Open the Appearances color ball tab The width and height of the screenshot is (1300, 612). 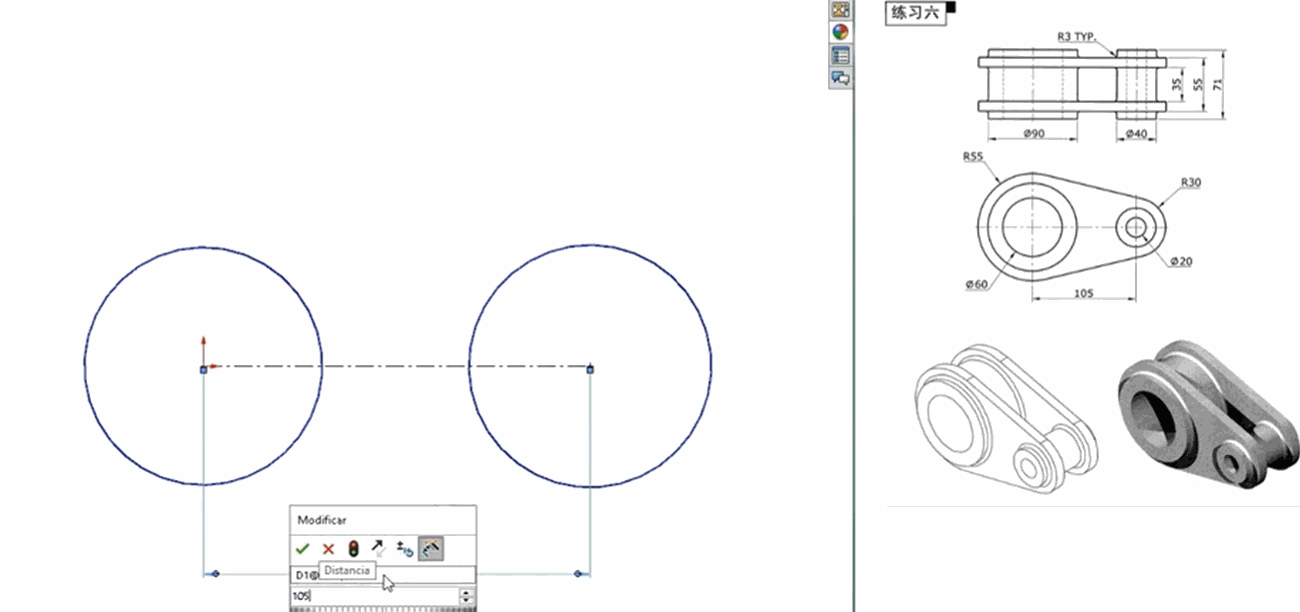(840, 32)
